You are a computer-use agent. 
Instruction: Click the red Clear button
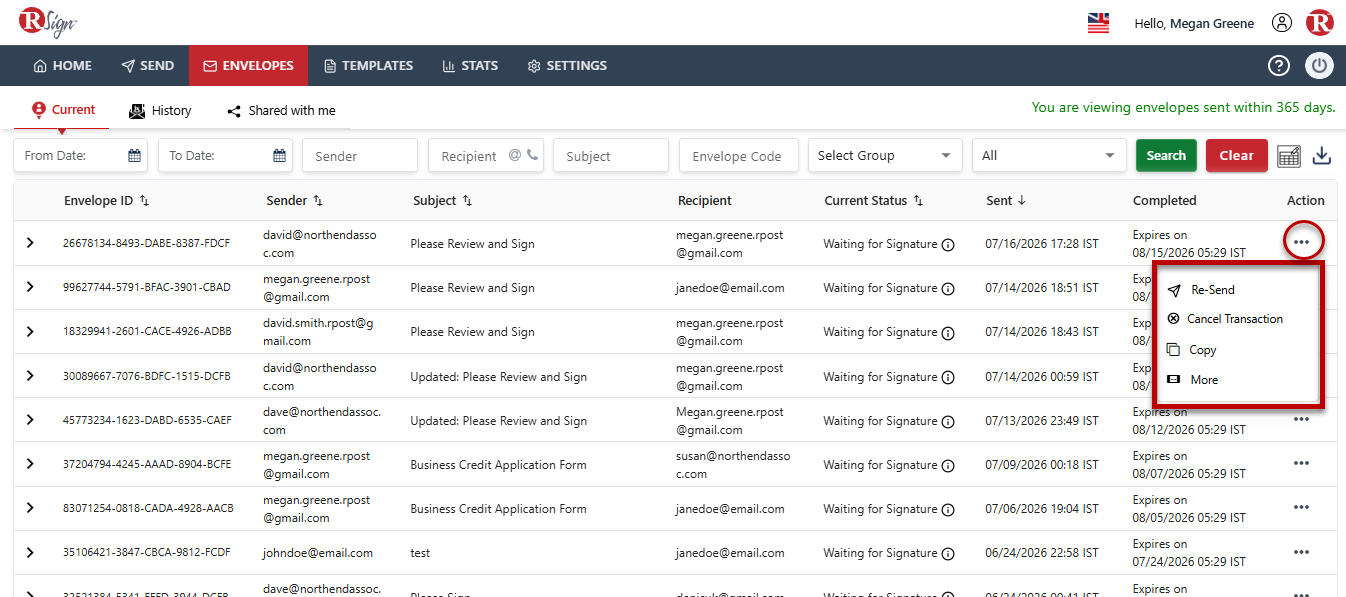coord(1237,155)
